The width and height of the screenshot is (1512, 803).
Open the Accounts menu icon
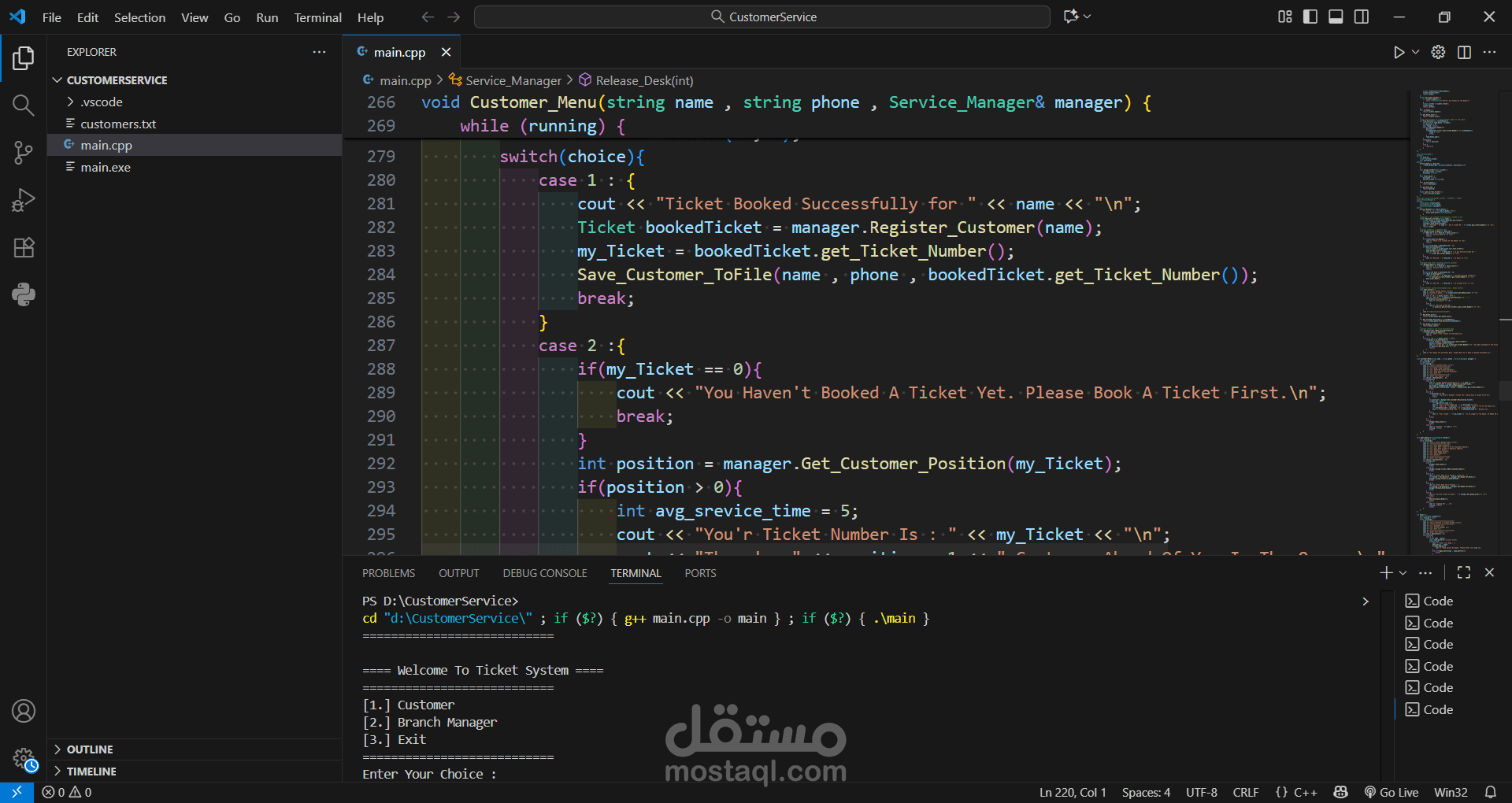pos(24,711)
